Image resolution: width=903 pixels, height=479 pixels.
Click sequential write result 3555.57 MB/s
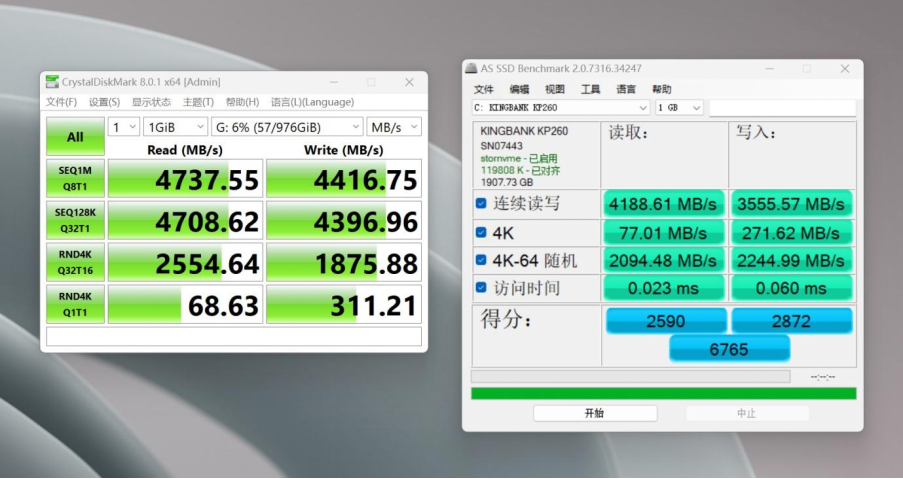point(791,204)
